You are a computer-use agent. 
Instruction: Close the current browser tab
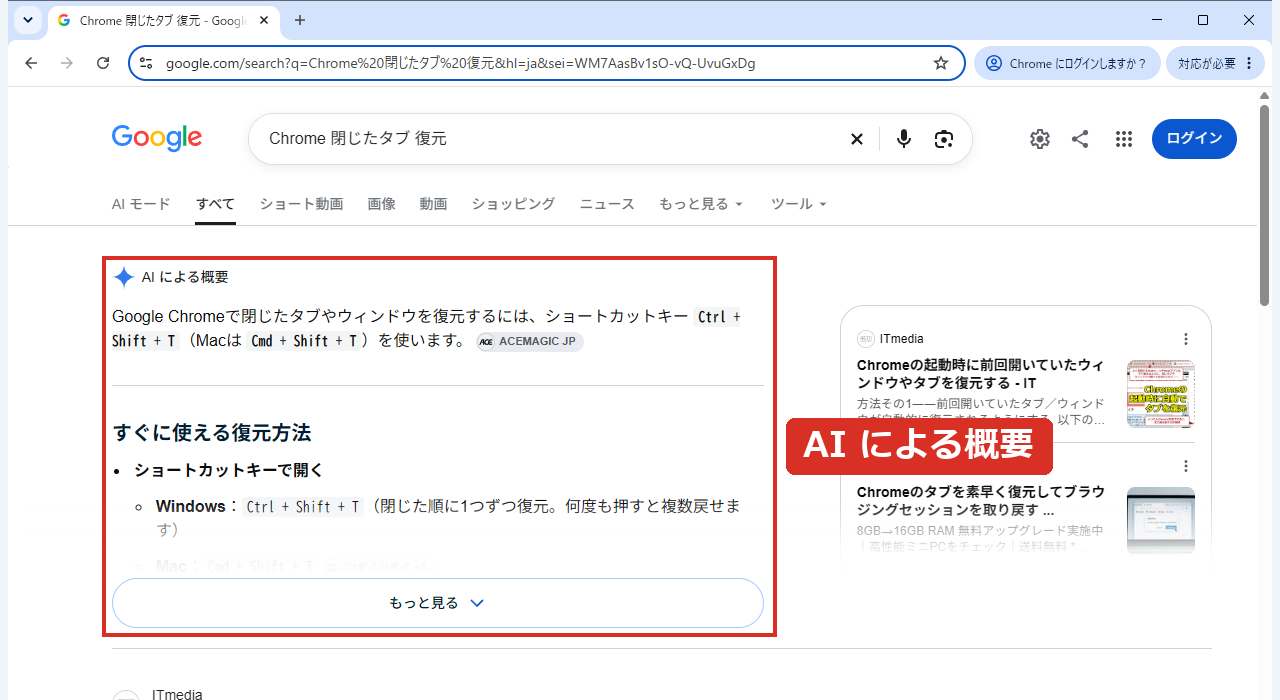(265, 20)
